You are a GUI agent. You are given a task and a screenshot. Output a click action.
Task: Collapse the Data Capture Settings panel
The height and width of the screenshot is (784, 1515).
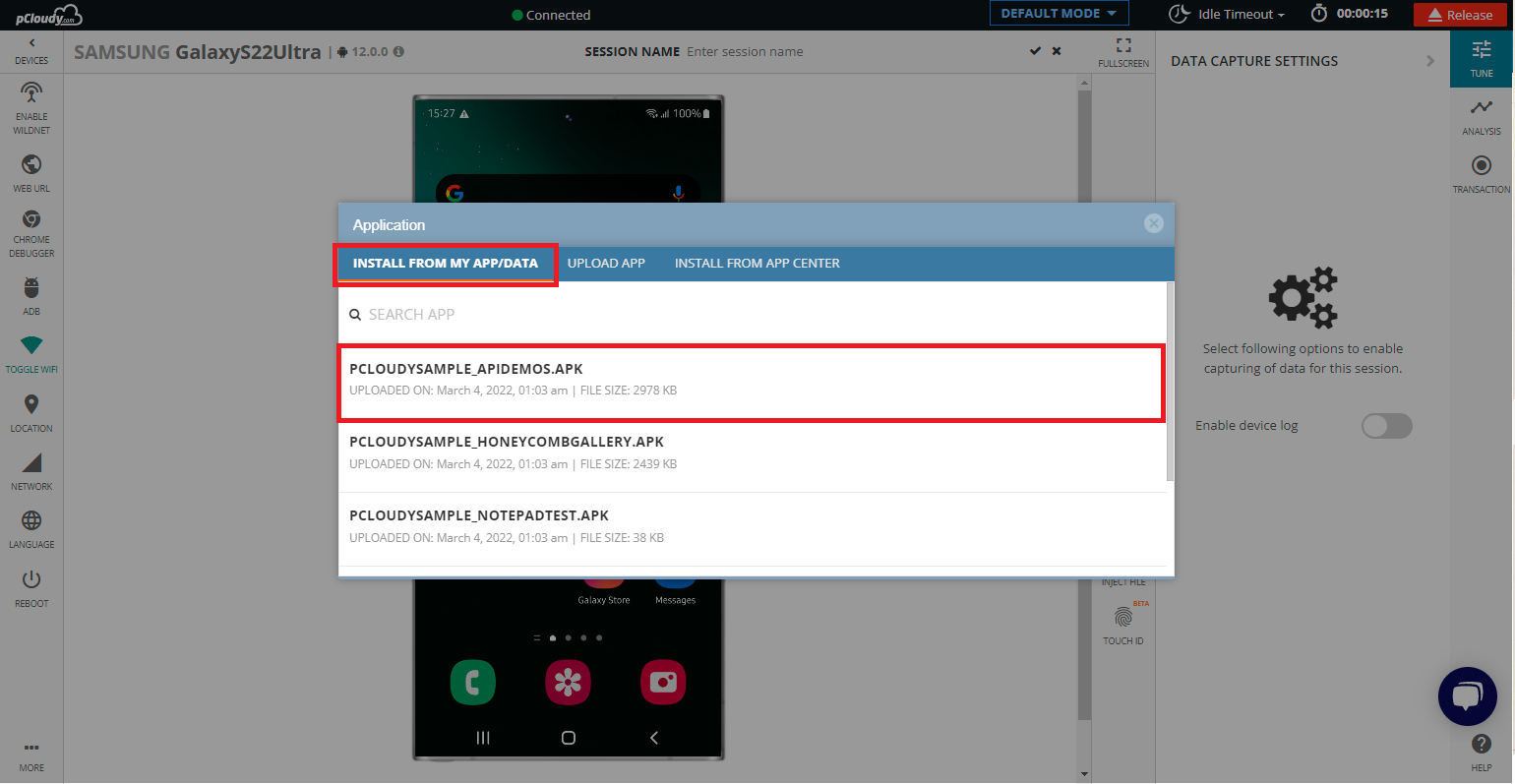coord(1430,61)
